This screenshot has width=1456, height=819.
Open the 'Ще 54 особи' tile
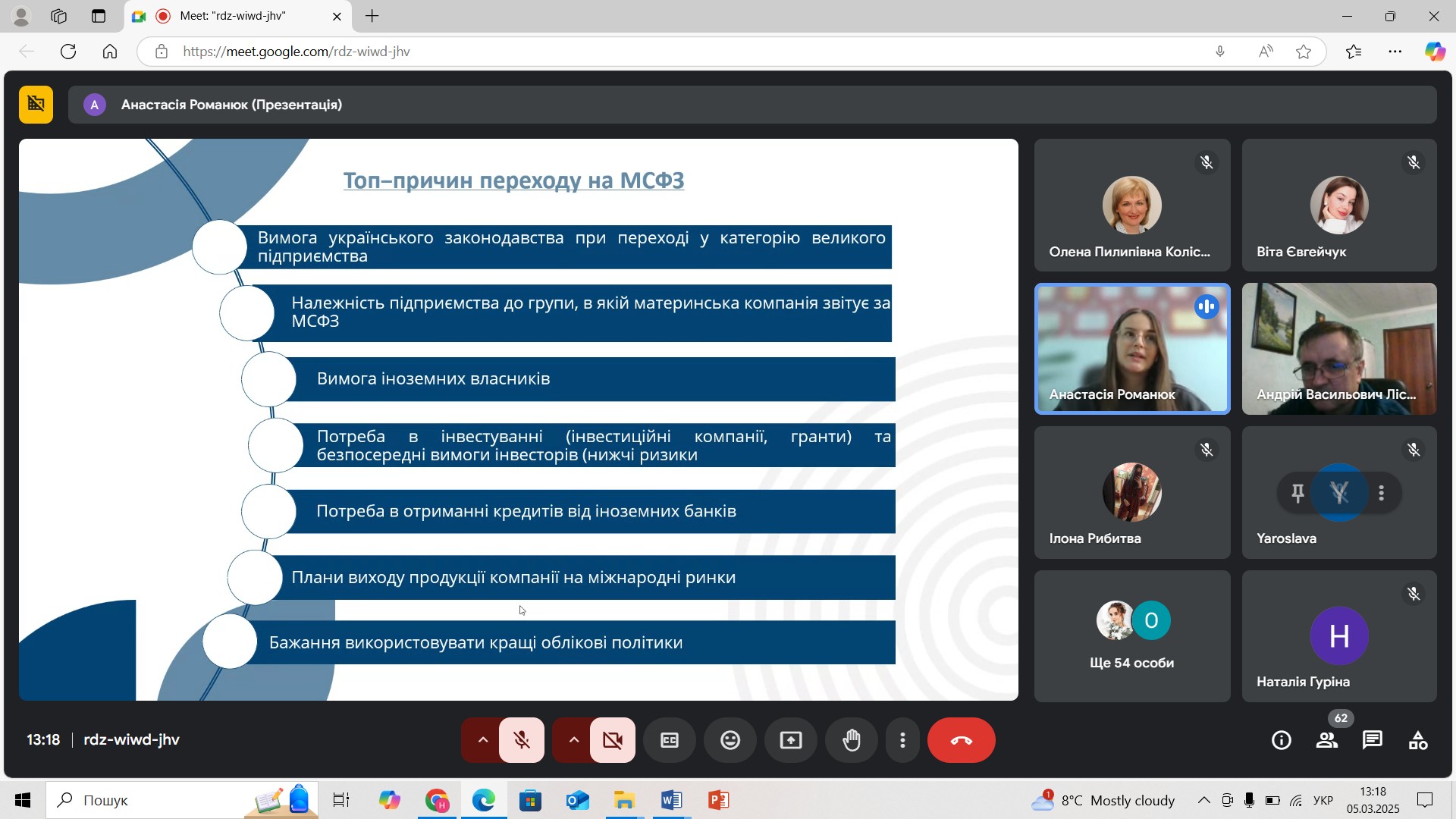click(1132, 636)
